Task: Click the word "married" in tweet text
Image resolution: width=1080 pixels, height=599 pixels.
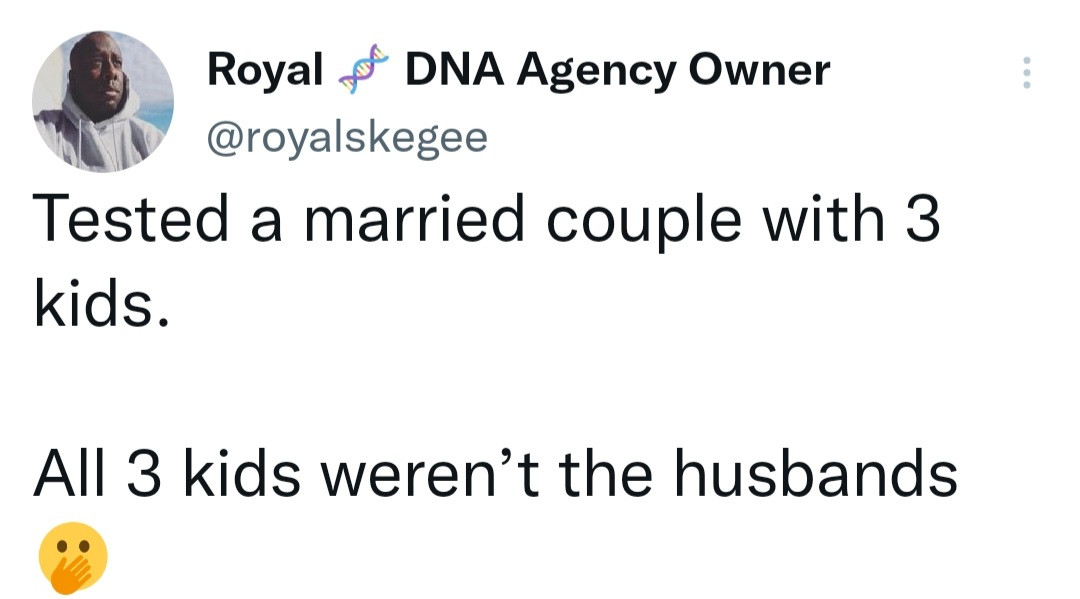Action: [415, 218]
